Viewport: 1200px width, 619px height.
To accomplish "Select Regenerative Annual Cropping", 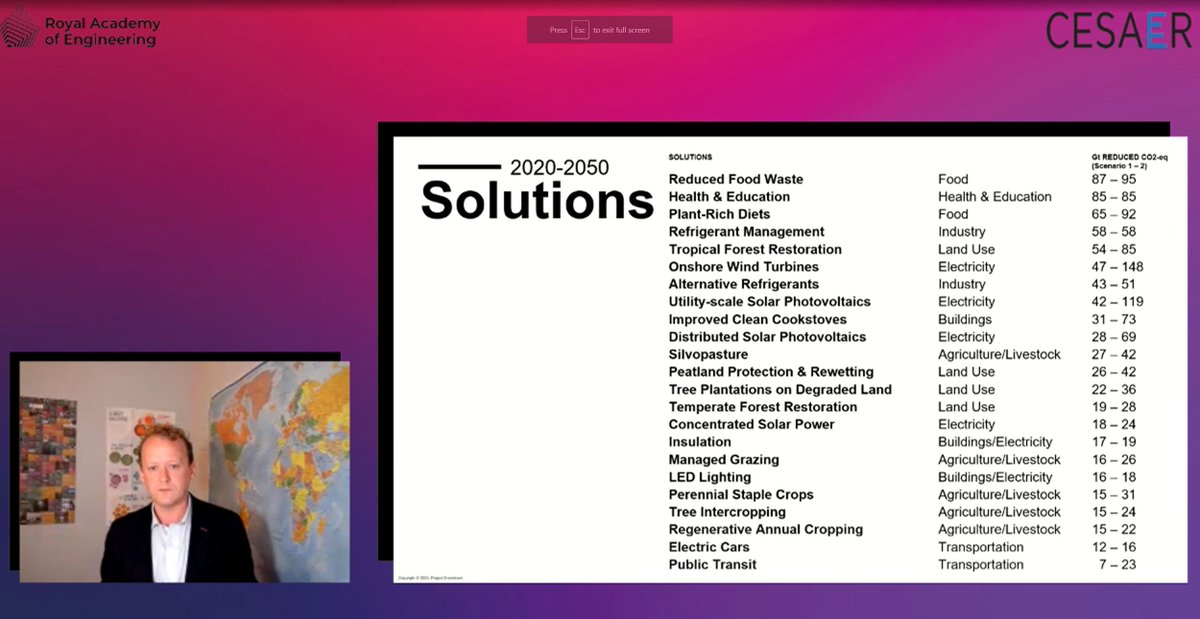I will [765, 530].
